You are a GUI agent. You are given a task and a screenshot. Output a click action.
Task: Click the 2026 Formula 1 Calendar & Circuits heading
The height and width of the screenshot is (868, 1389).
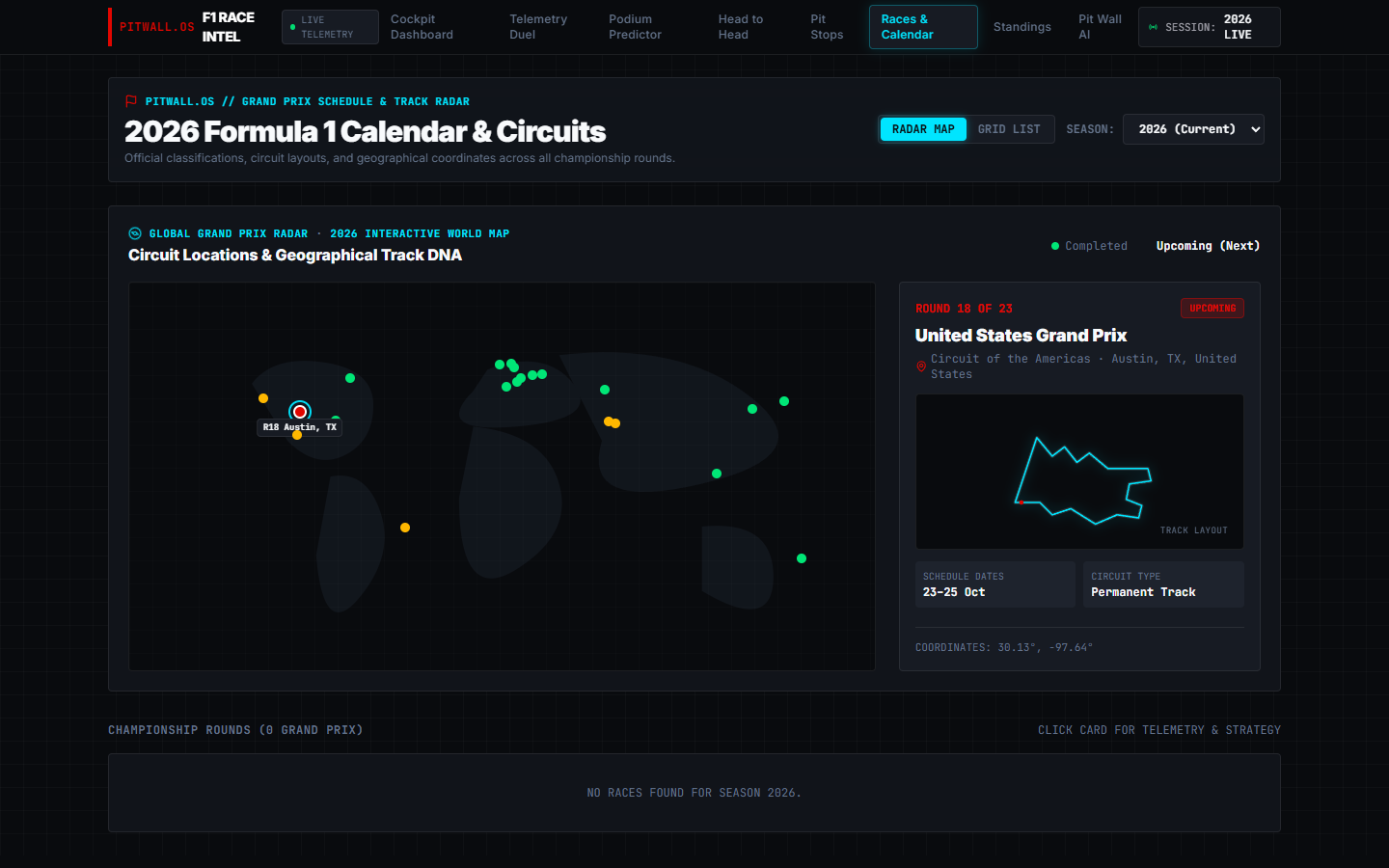pos(365,131)
